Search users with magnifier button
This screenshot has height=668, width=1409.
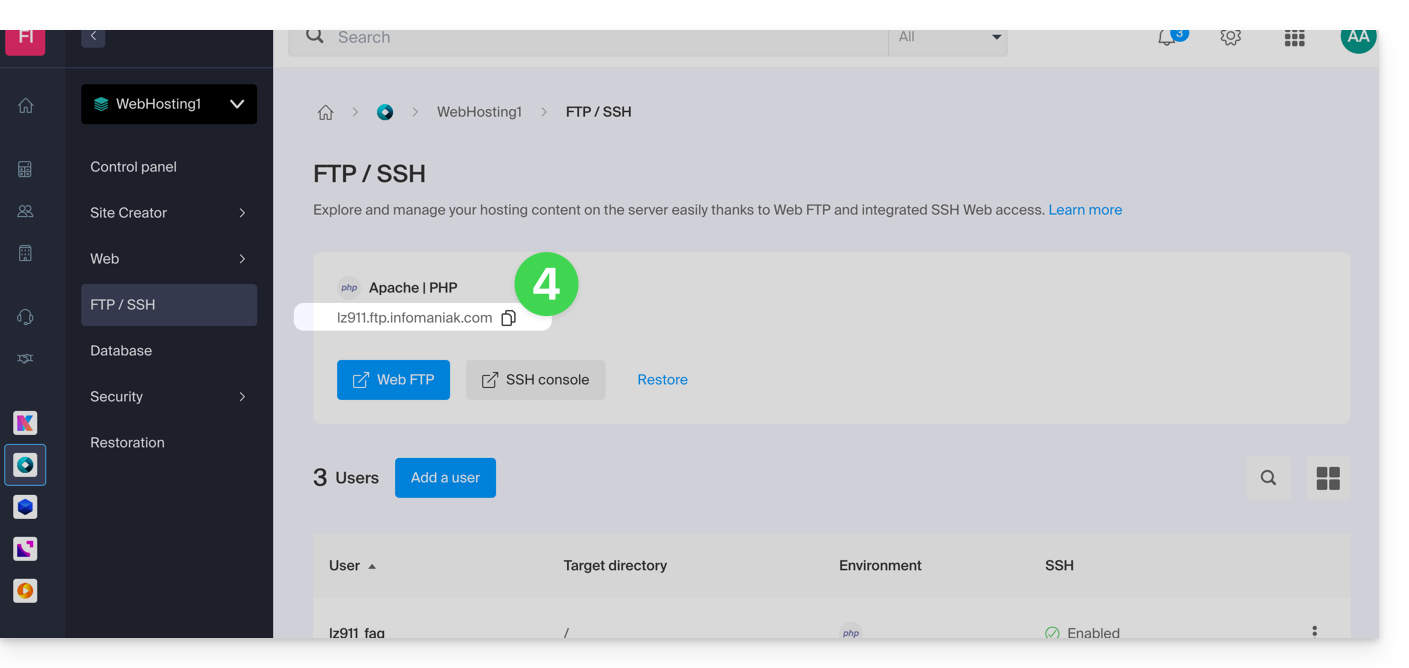(x=1268, y=478)
